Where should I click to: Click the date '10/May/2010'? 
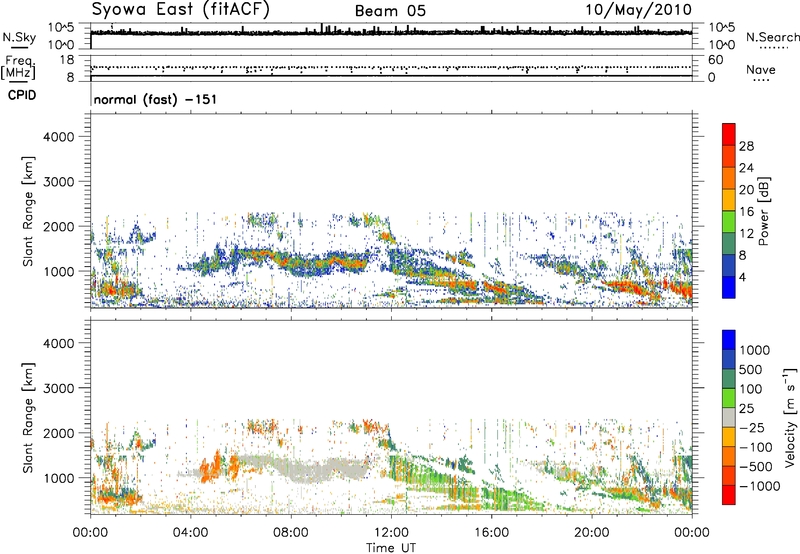click(x=638, y=10)
